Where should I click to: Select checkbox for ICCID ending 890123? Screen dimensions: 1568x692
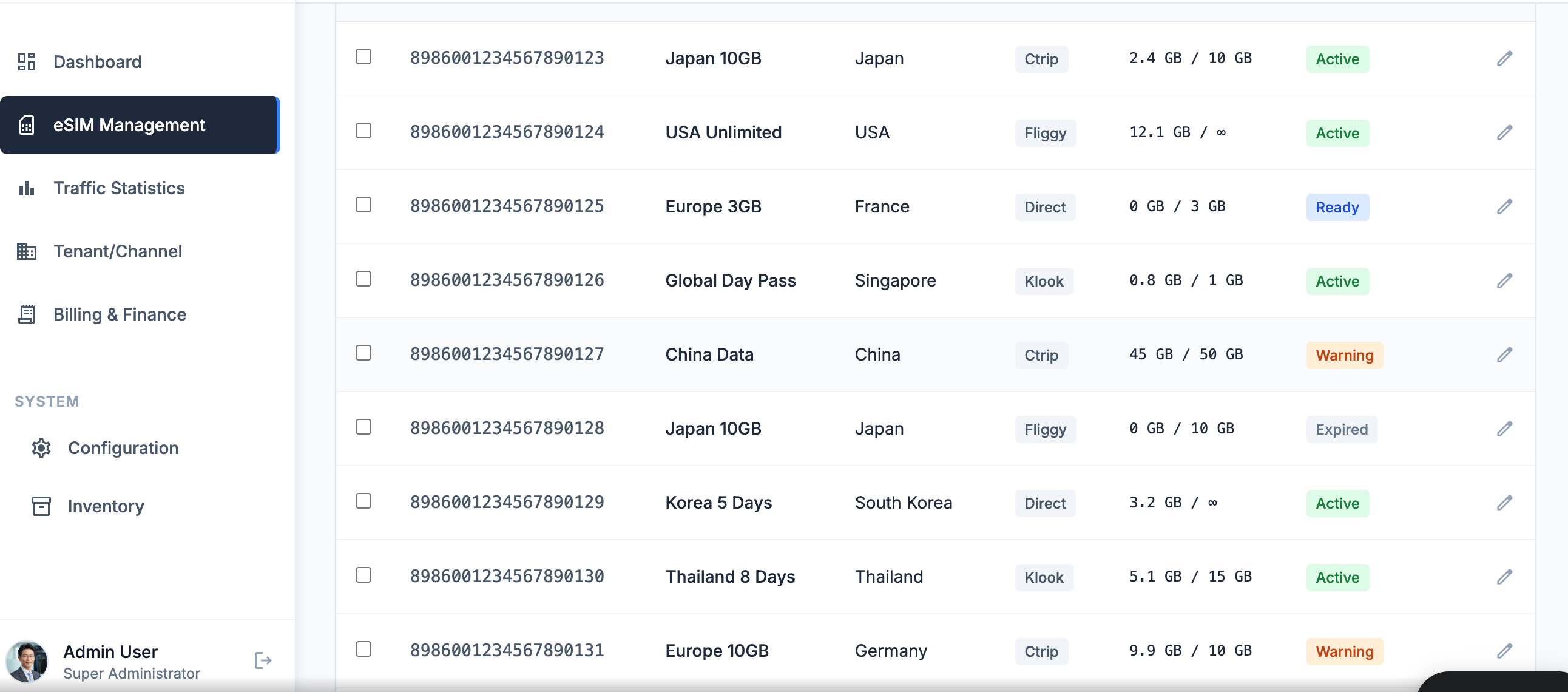(x=363, y=56)
